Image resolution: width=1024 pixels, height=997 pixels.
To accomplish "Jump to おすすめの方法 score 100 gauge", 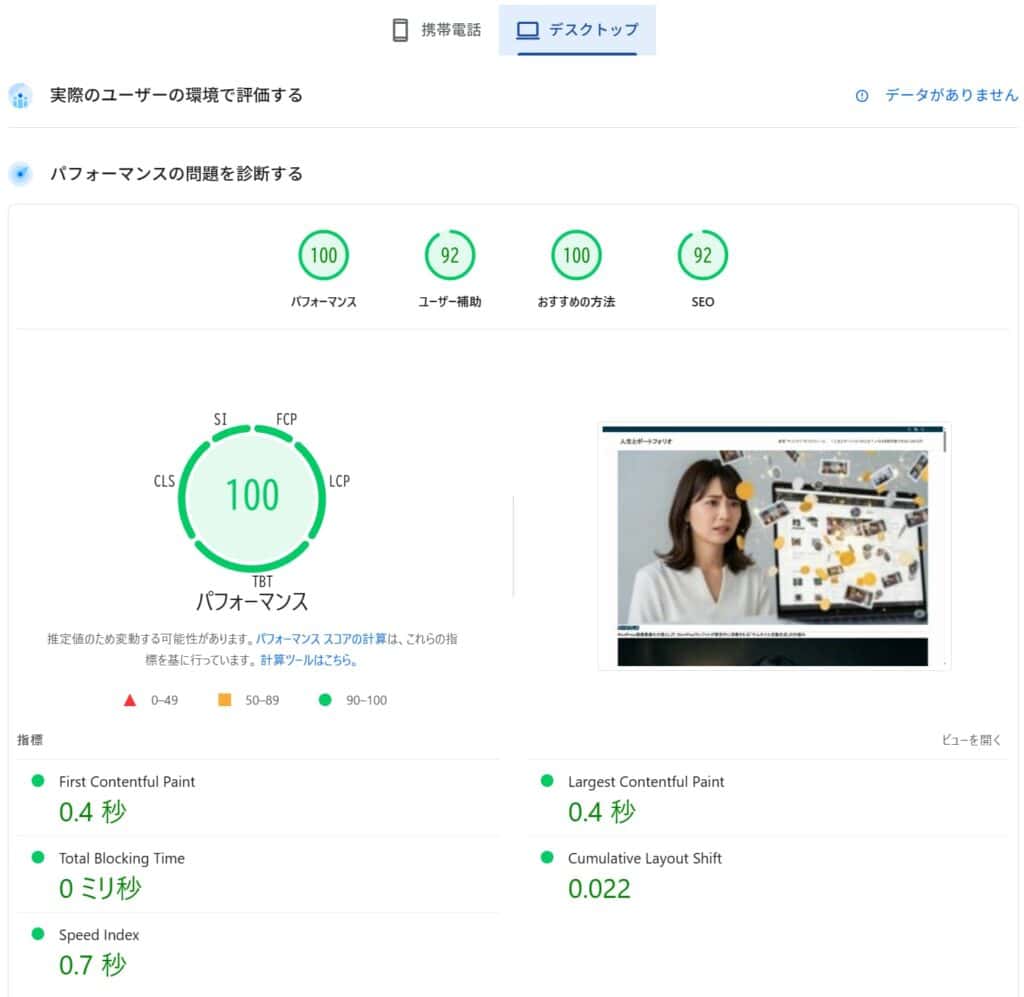I will [576, 256].
